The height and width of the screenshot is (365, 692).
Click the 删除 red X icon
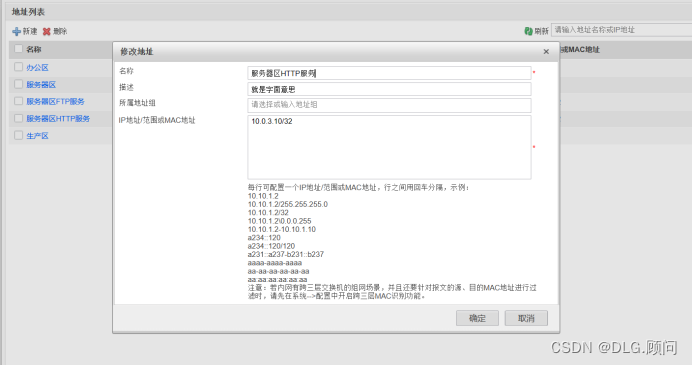(46, 31)
